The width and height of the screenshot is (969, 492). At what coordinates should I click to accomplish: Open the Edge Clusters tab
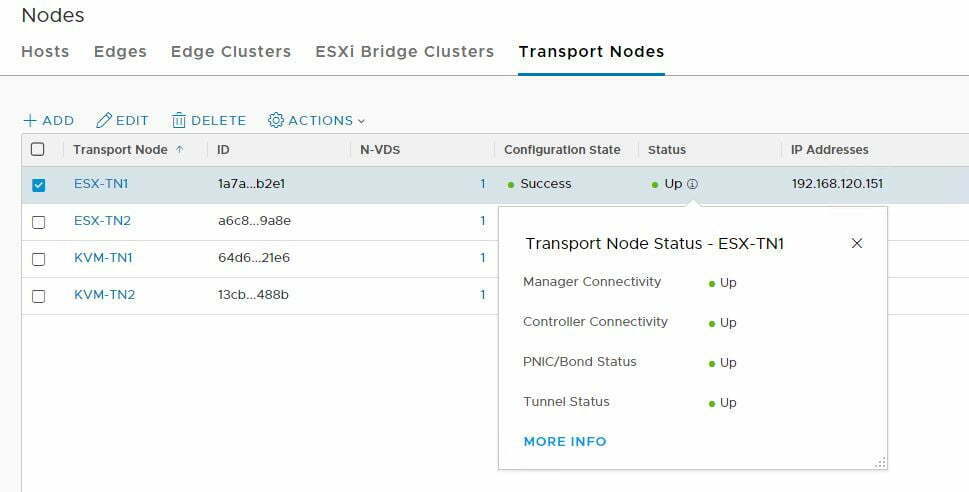[231, 51]
